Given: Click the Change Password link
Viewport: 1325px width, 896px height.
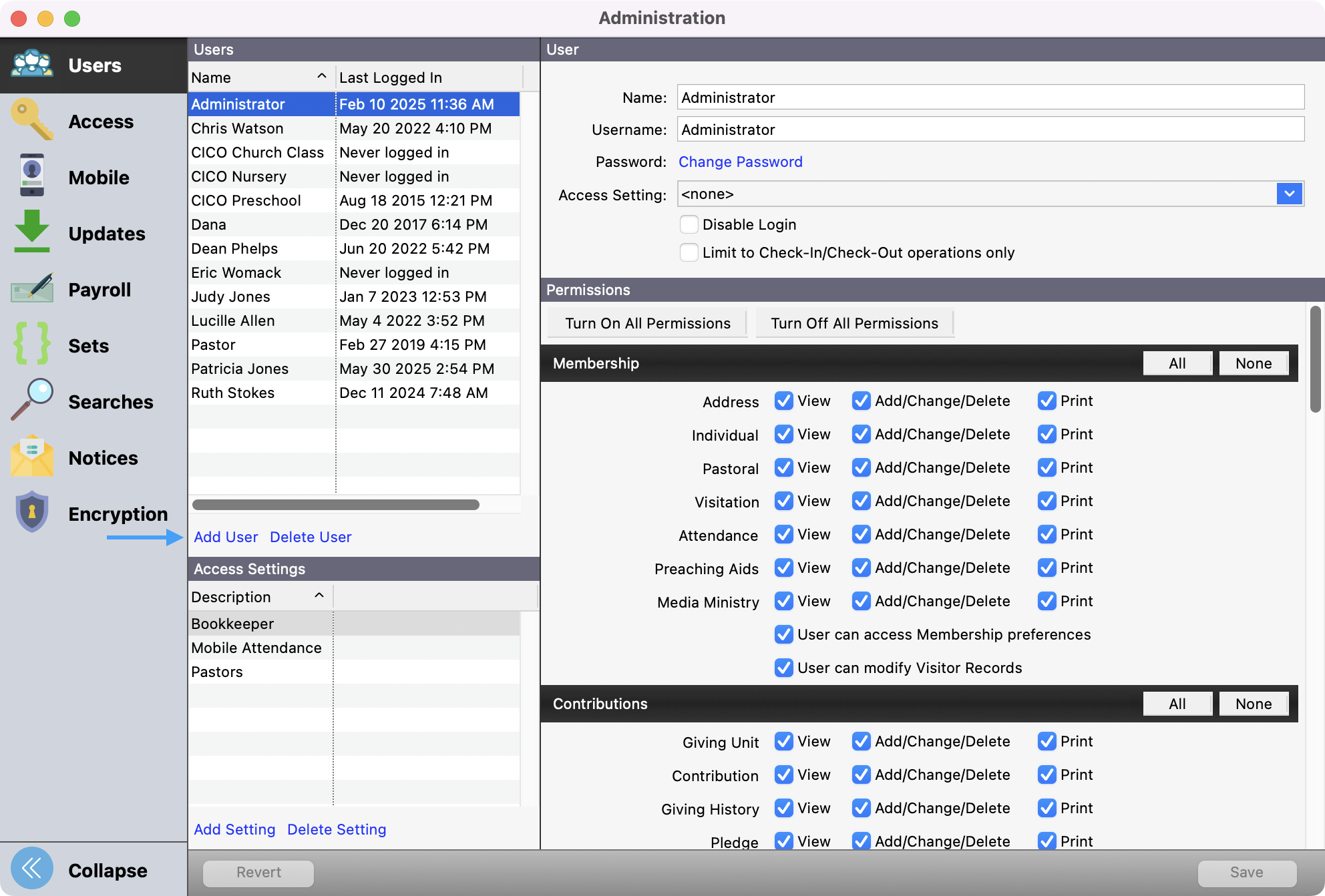Looking at the screenshot, I should pos(740,162).
